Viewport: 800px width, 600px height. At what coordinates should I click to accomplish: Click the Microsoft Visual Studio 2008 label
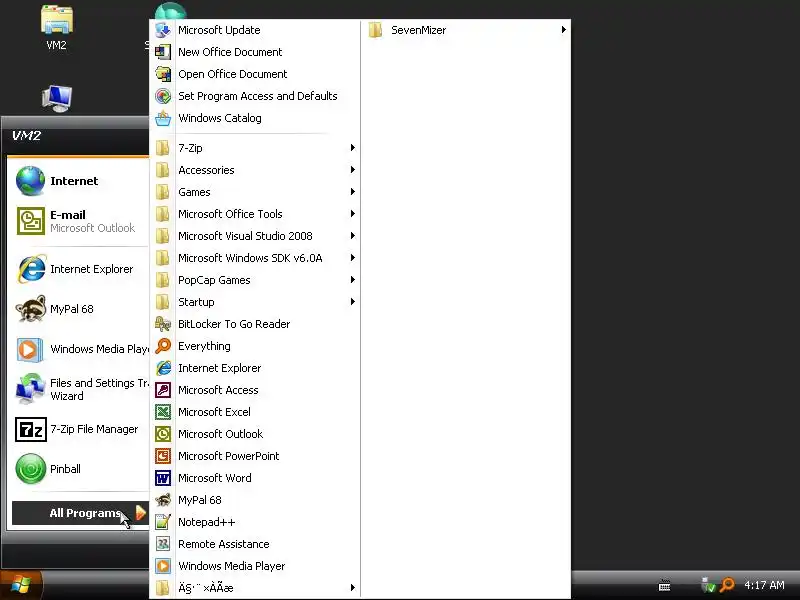[x=245, y=236]
